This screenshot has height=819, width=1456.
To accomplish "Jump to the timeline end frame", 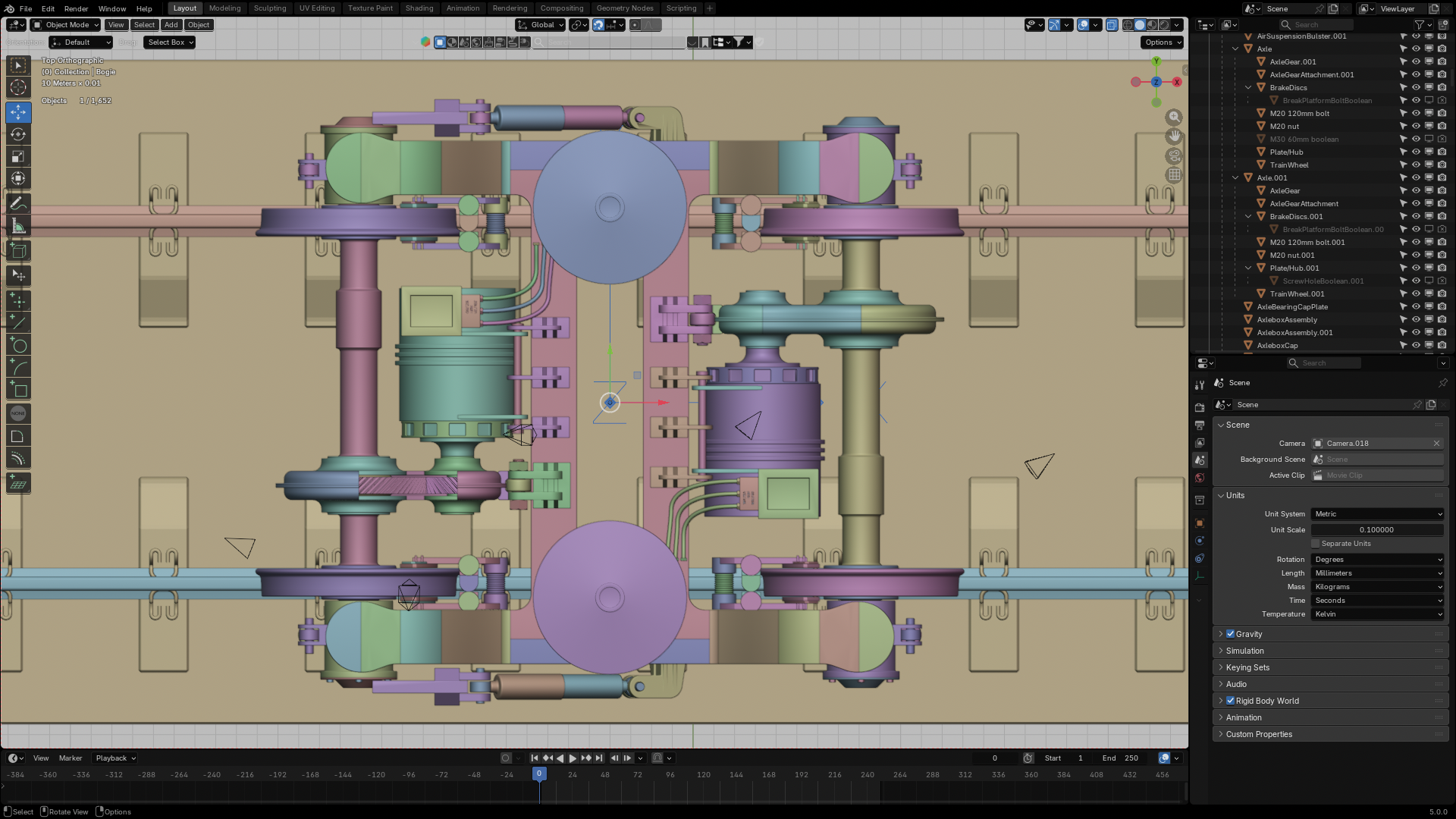I will tap(598, 758).
